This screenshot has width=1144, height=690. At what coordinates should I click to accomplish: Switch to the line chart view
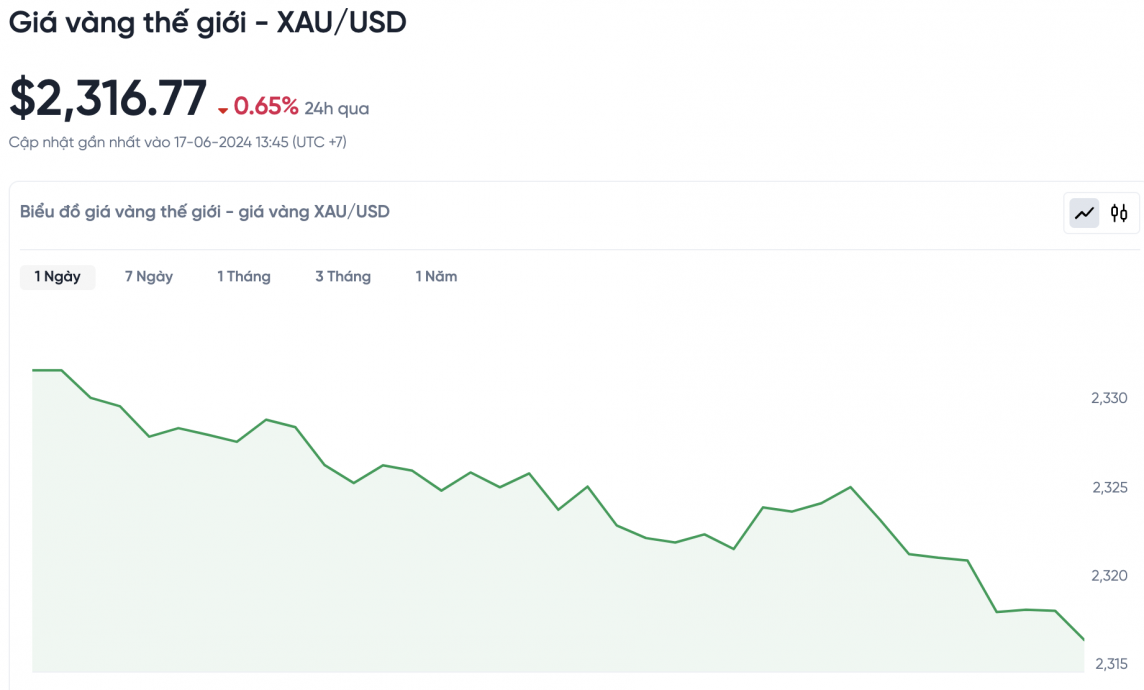pyautogui.click(x=1084, y=213)
